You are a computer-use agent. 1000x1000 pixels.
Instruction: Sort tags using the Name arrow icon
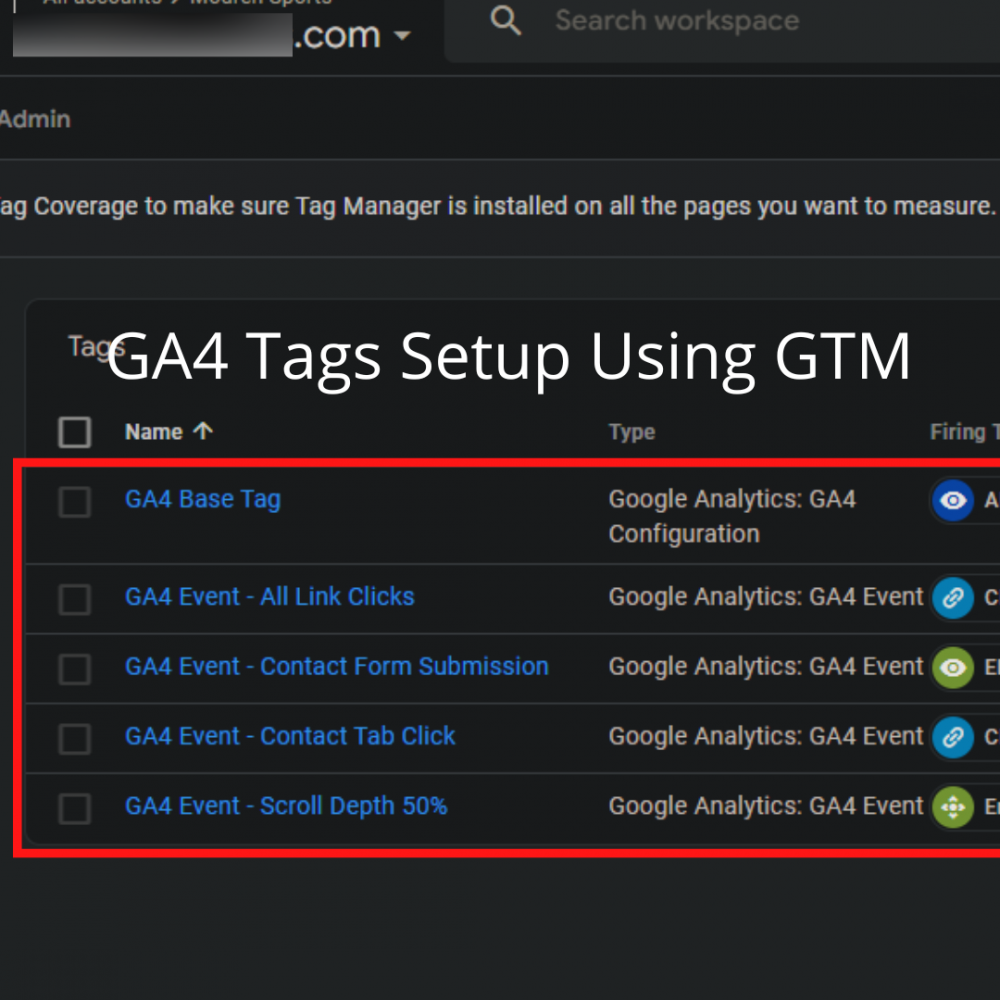(x=203, y=431)
